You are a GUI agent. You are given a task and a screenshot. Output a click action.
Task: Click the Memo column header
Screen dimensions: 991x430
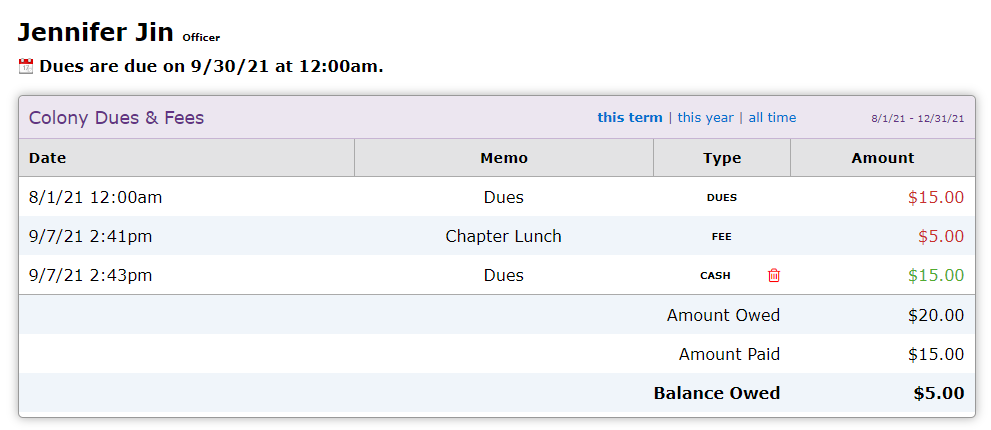[x=504, y=157]
